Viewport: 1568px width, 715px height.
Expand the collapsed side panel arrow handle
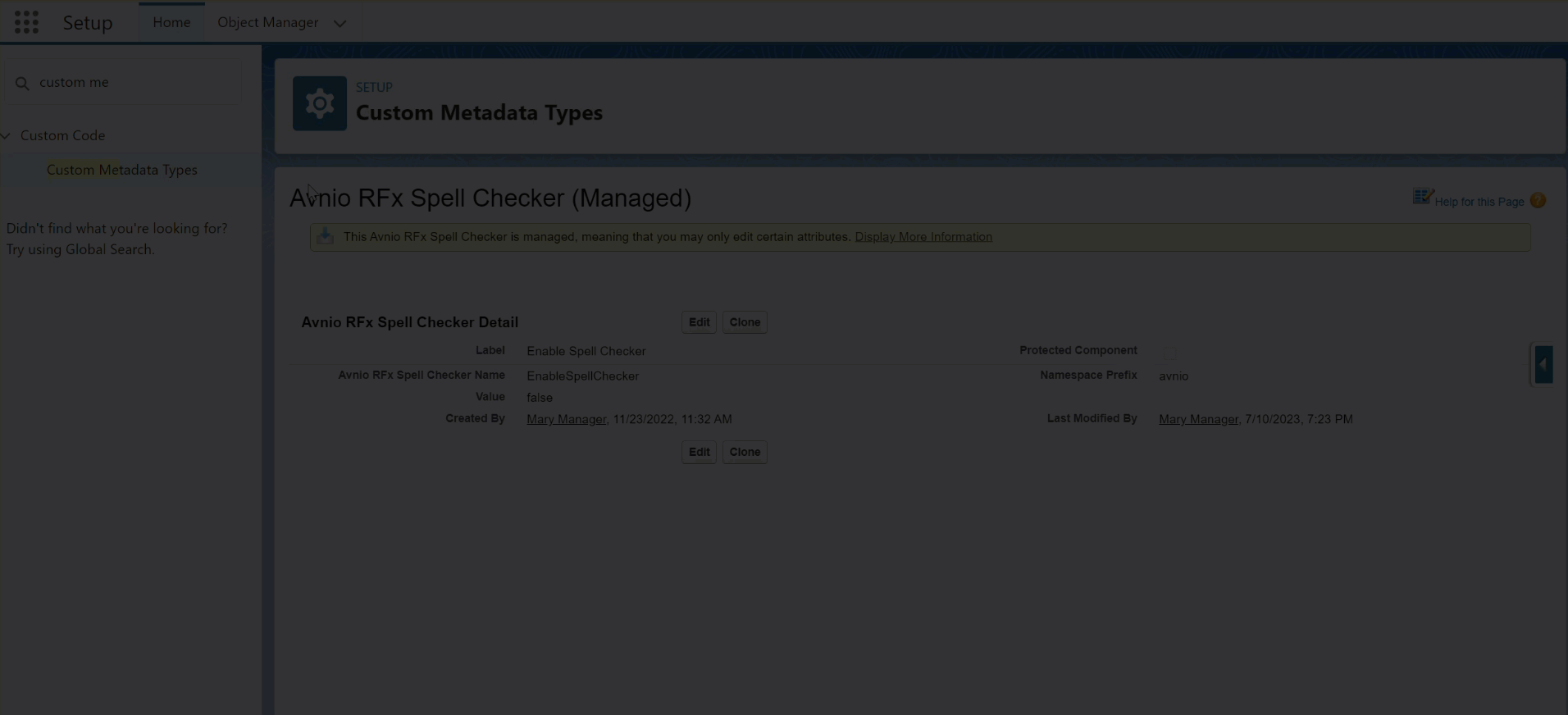(1543, 364)
